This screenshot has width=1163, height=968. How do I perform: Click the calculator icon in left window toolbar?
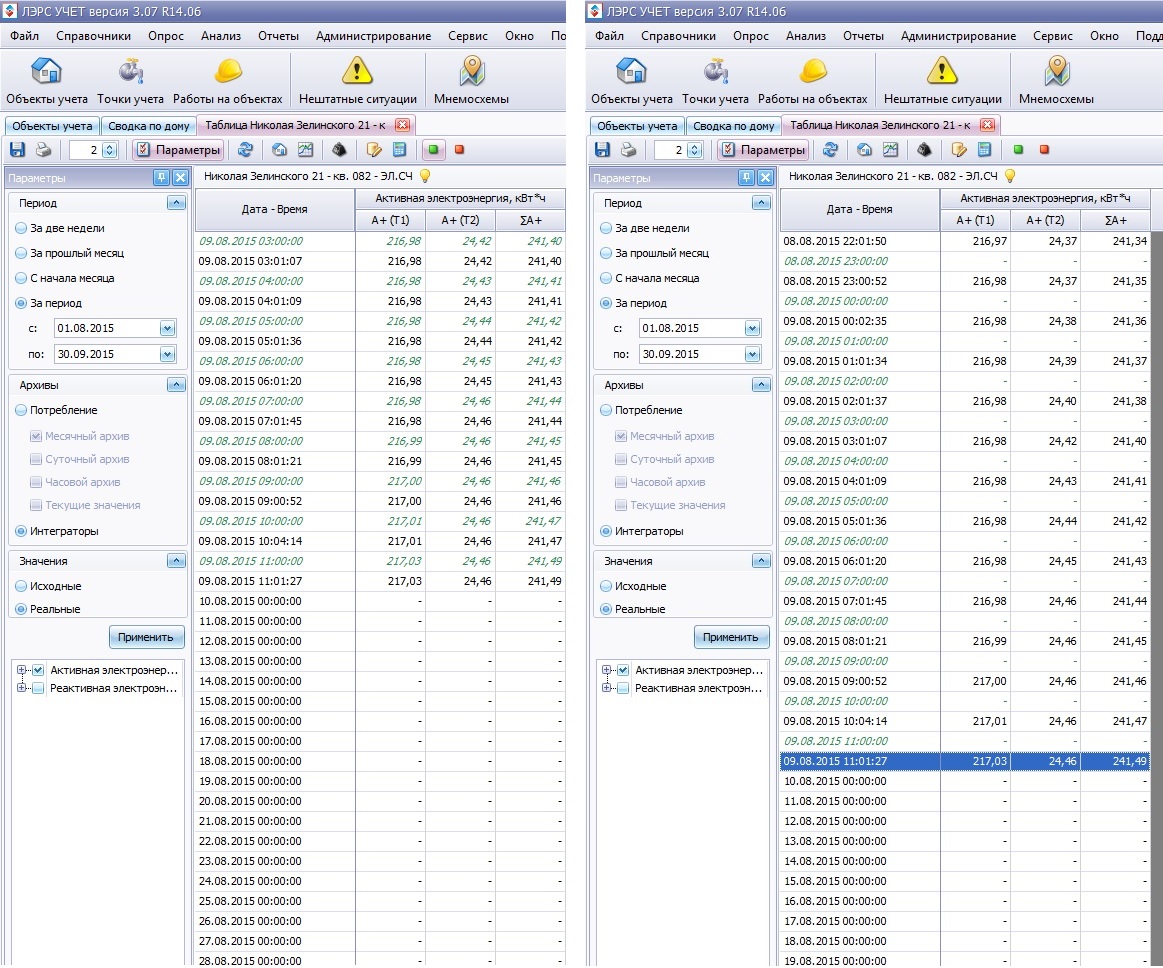tap(399, 150)
